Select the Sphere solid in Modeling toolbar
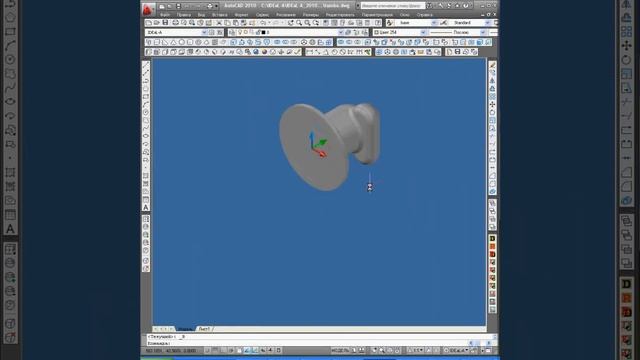This screenshot has width=640, height=360. click(182, 42)
